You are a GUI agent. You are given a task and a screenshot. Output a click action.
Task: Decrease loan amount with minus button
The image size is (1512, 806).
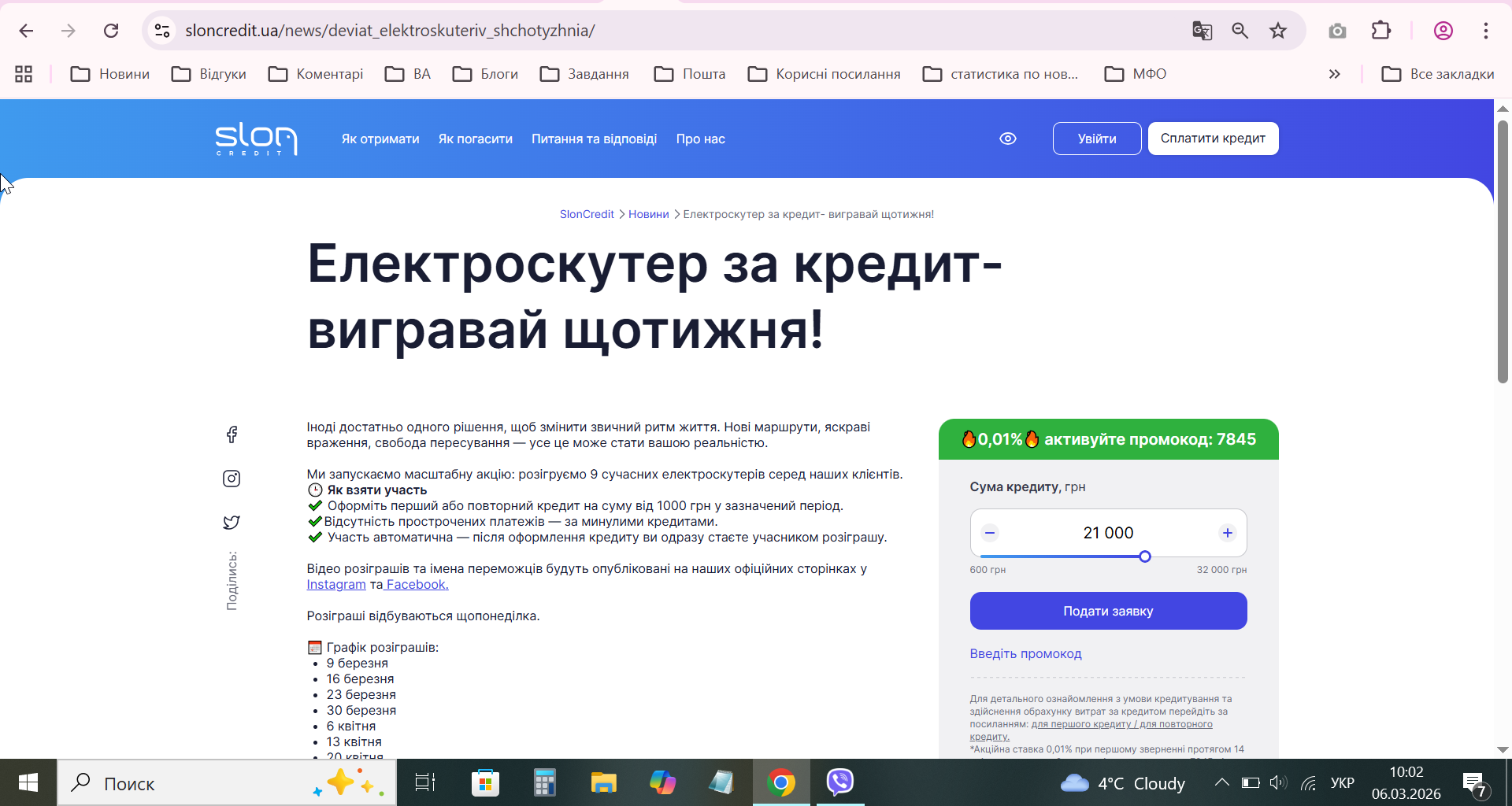click(990, 533)
